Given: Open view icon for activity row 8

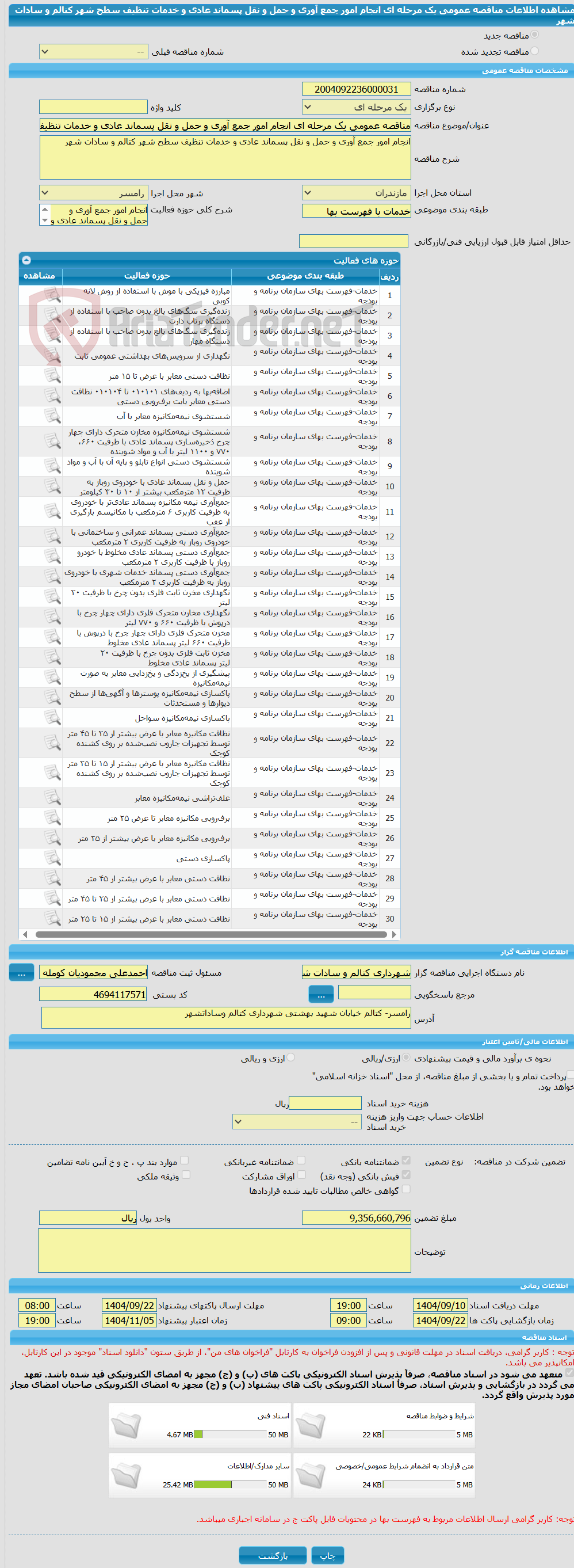Looking at the screenshot, I should (x=53, y=442).
